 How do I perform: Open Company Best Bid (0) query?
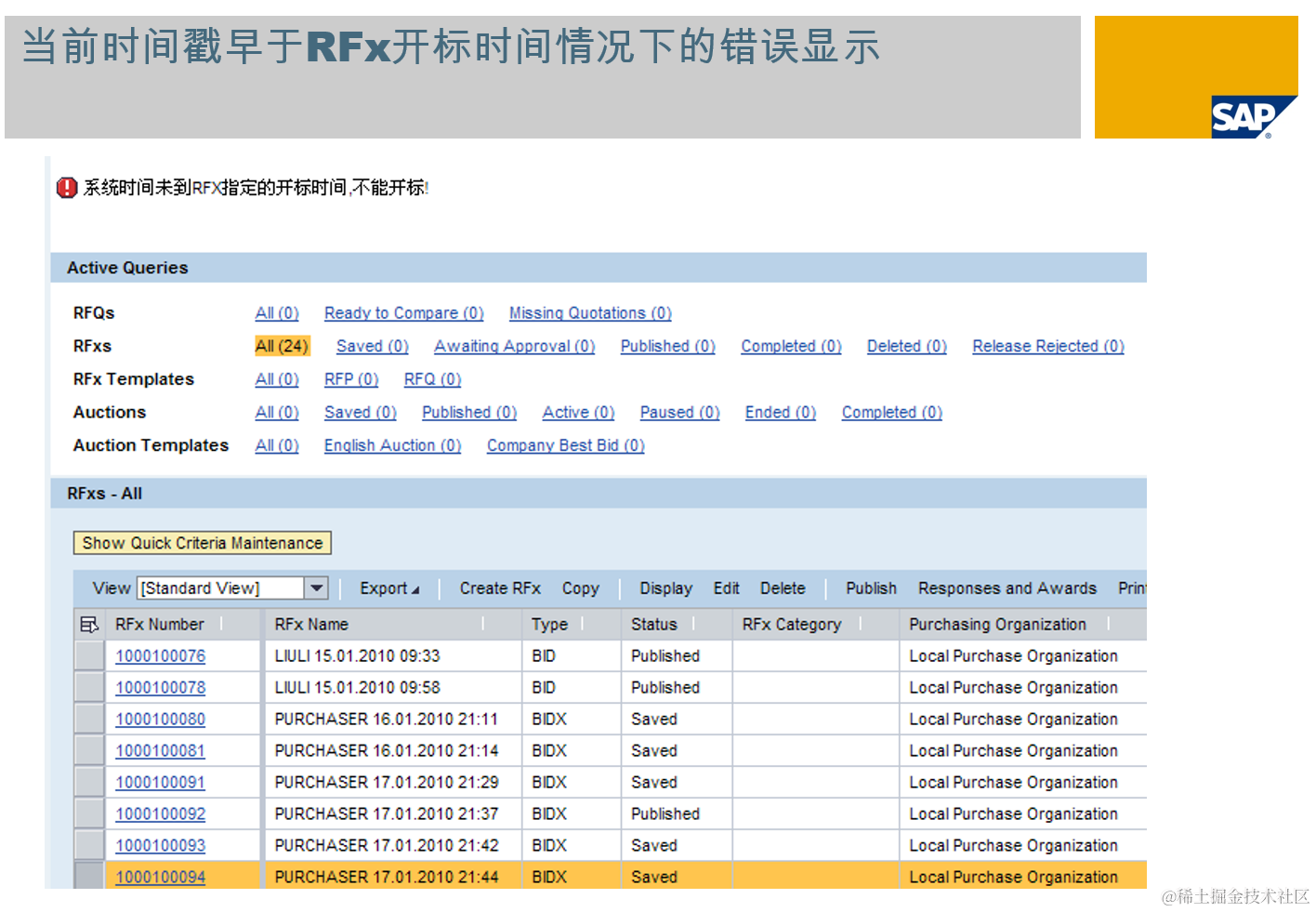pos(566,445)
